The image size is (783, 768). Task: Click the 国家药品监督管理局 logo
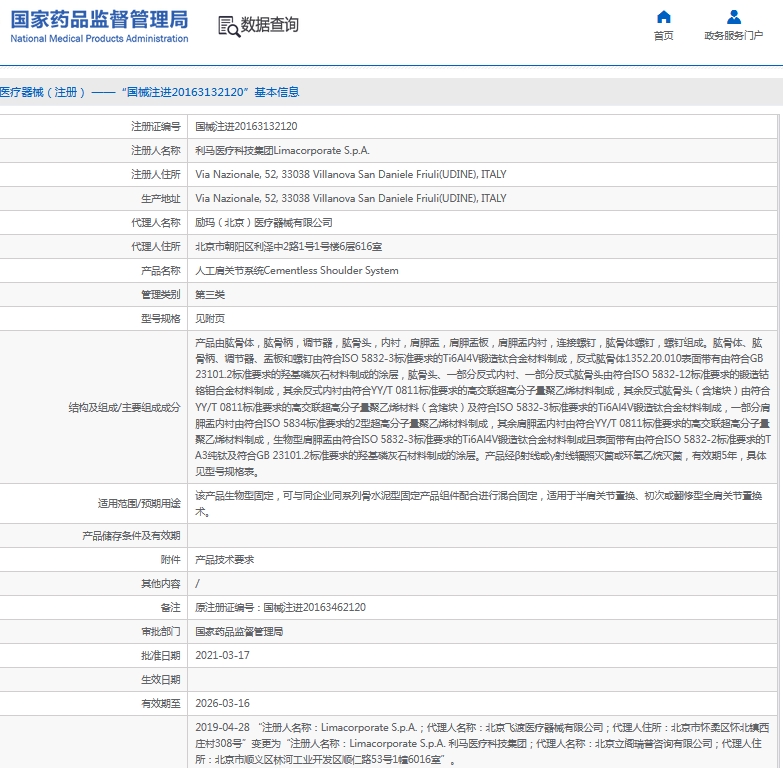point(99,19)
